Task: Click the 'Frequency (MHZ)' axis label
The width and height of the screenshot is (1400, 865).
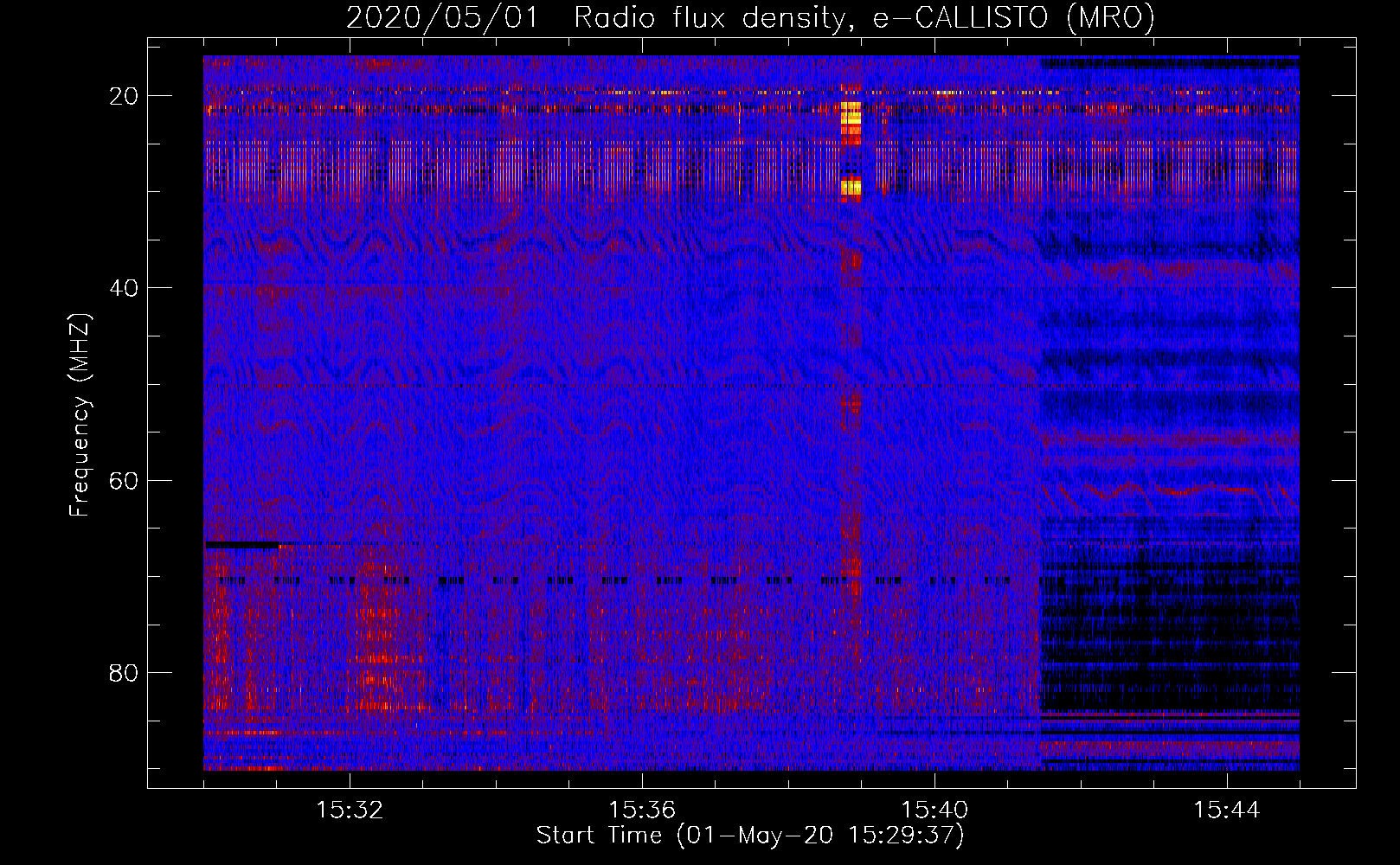Action: pyautogui.click(x=80, y=414)
